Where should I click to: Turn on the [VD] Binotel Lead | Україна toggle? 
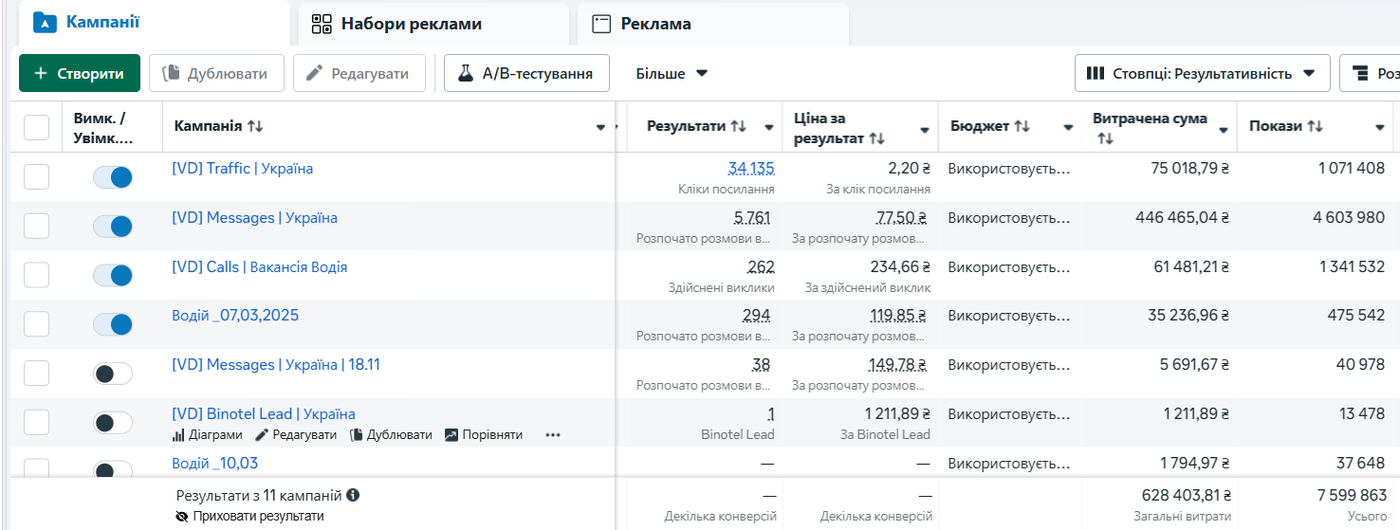113,423
